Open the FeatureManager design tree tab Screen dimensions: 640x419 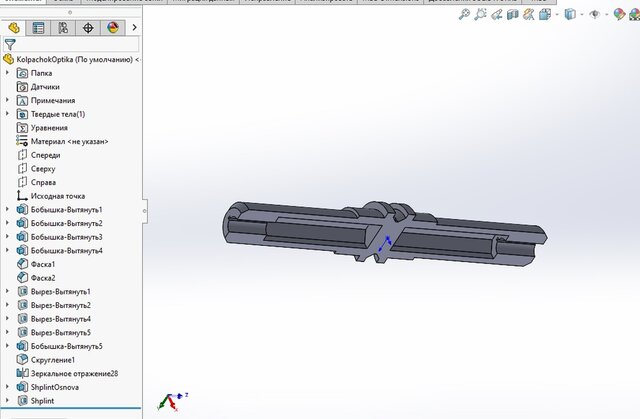pos(13,28)
